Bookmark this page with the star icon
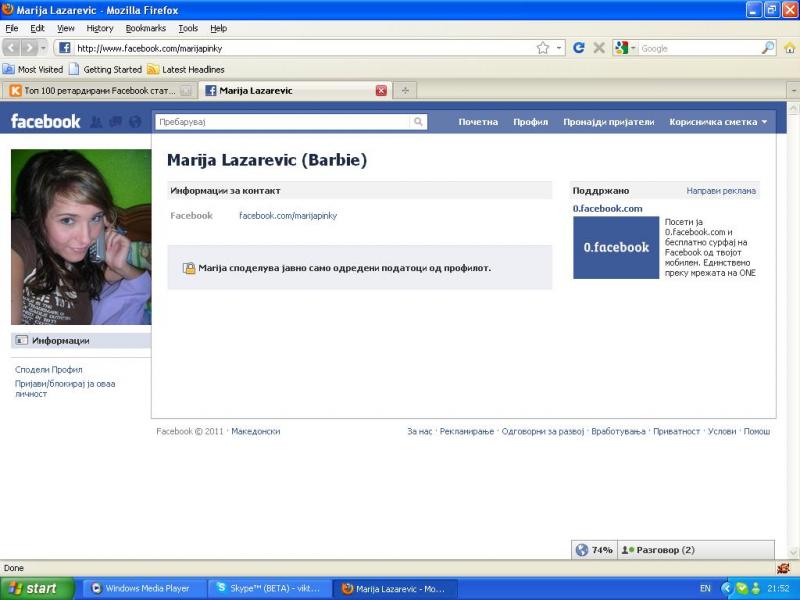Viewport: 800px width, 600px height. point(543,48)
